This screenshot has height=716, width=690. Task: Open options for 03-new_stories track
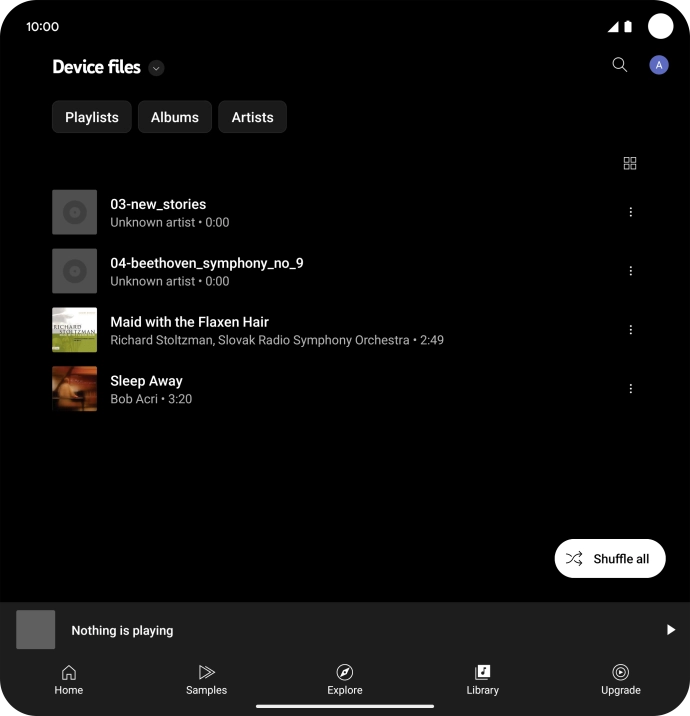tap(630, 212)
